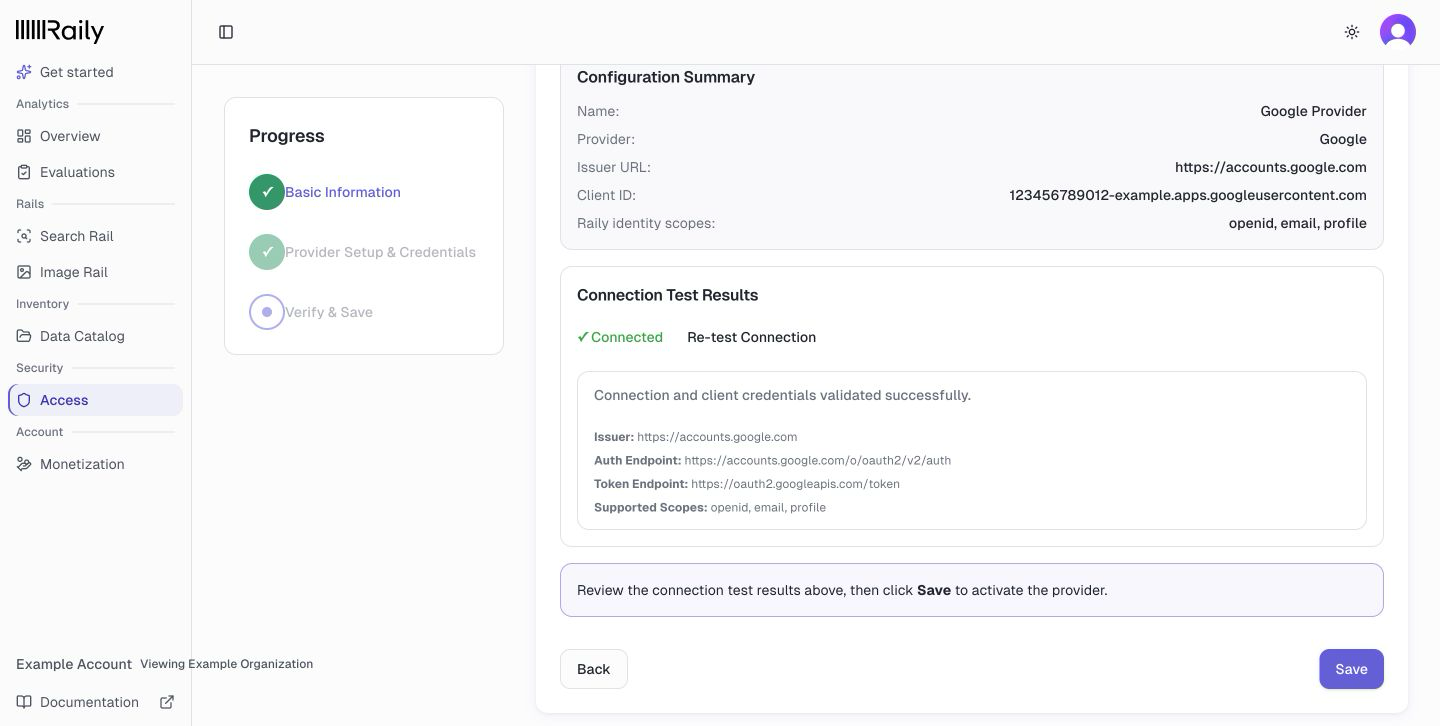Open Documentation link
Screen dimensions: 1440x726
(x=95, y=702)
